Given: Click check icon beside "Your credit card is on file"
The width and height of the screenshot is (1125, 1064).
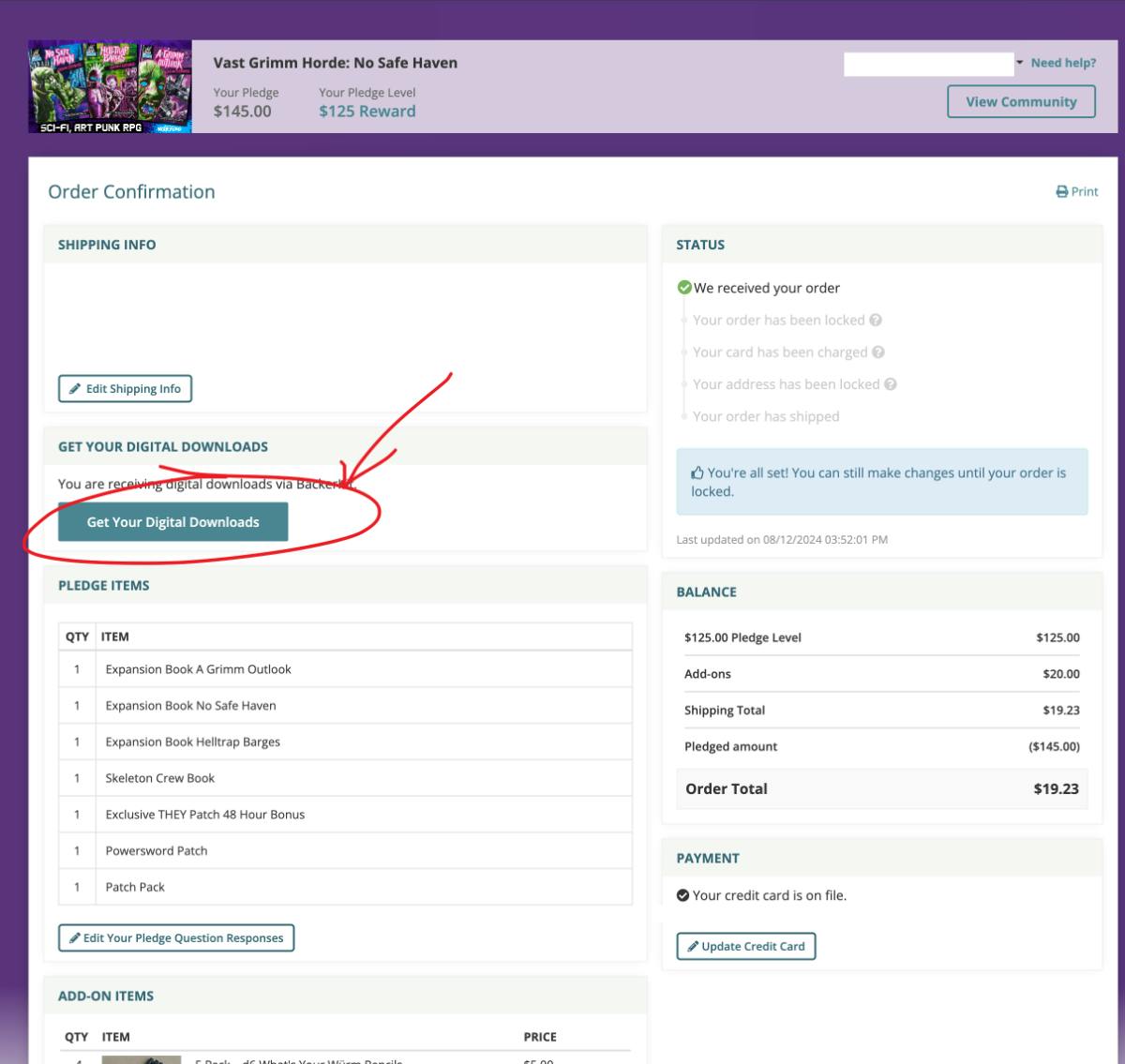Looking at the screenshot, I should (682, 895).
